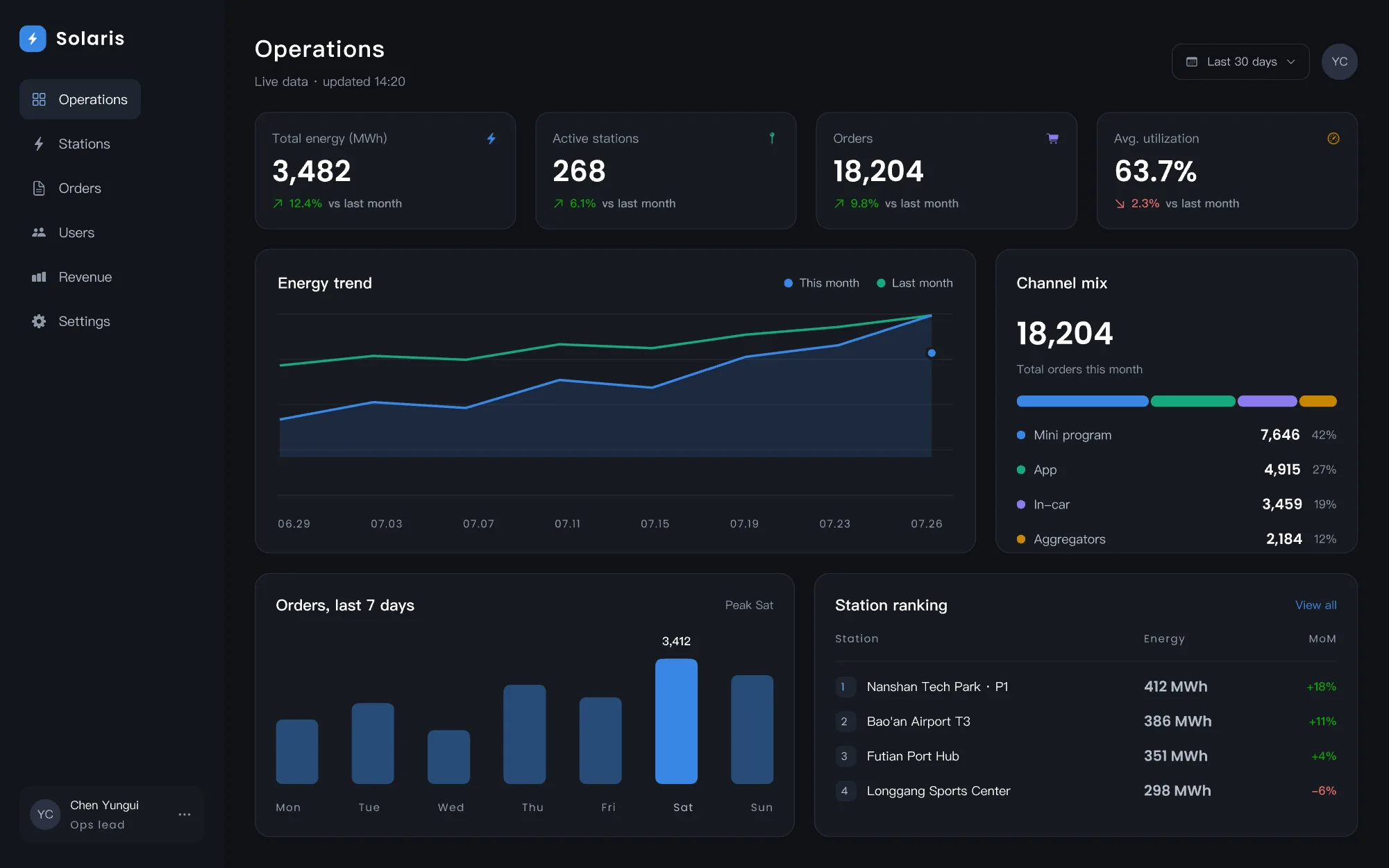Click the Sun bar in orders chart
Image resolution: width=1389 pixels, height=868 pixels.
pyautogui.click(x=752, y=729)
